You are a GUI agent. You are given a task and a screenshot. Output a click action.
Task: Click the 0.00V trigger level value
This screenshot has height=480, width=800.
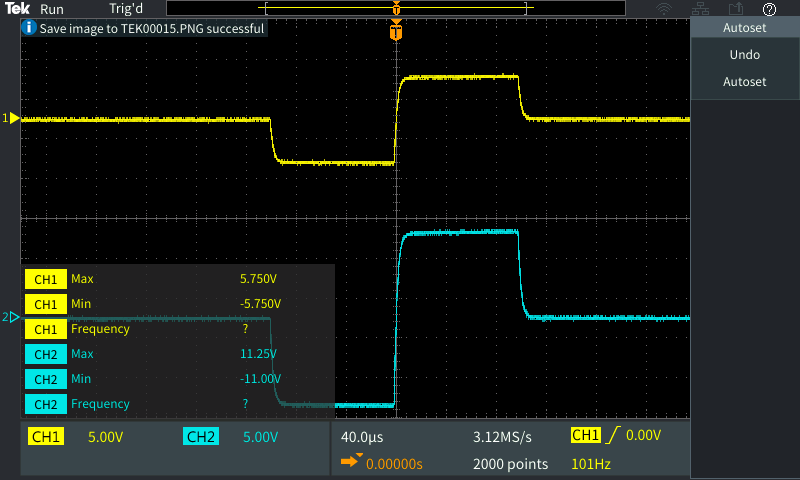(643, 435)
